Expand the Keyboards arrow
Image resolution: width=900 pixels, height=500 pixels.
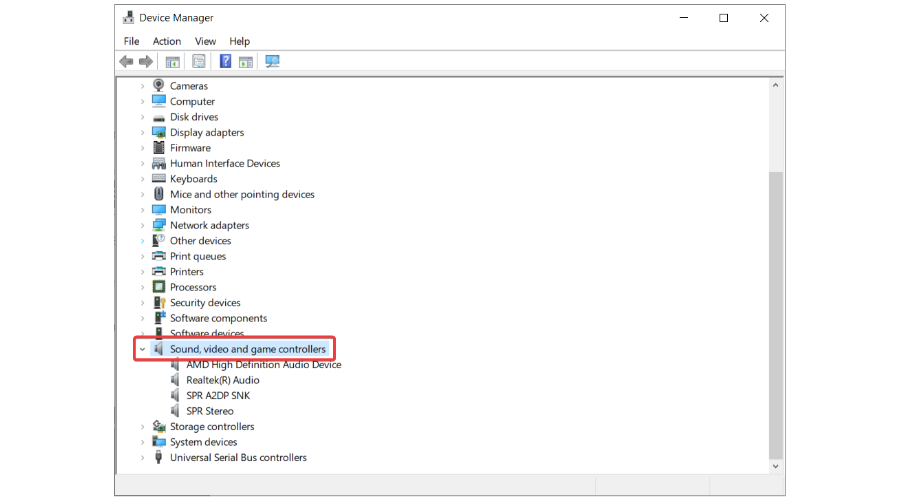[142, 179]
